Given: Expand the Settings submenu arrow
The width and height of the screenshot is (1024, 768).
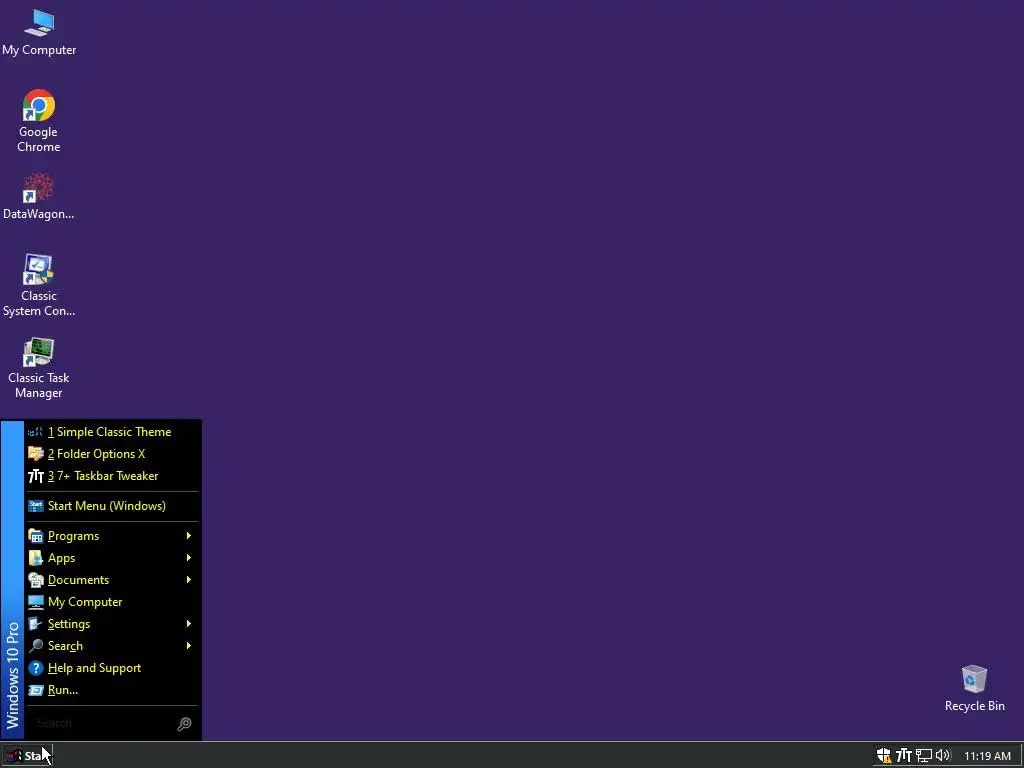Looking at the screenshot, I should coord(189,624).
